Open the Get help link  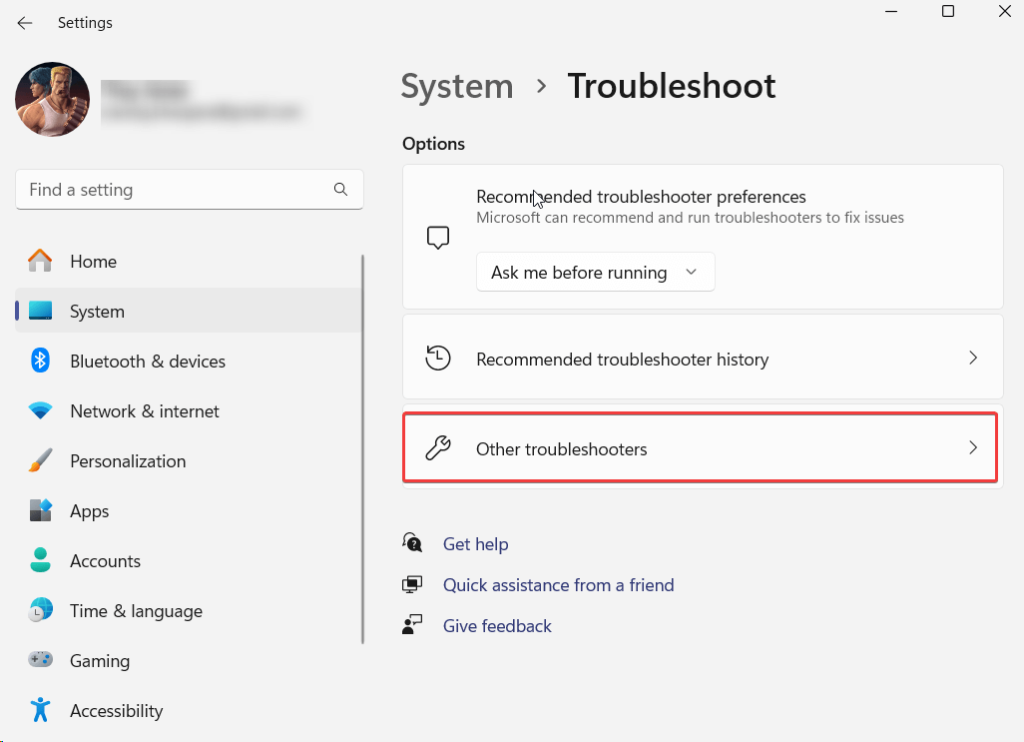[x=475, y=544]
